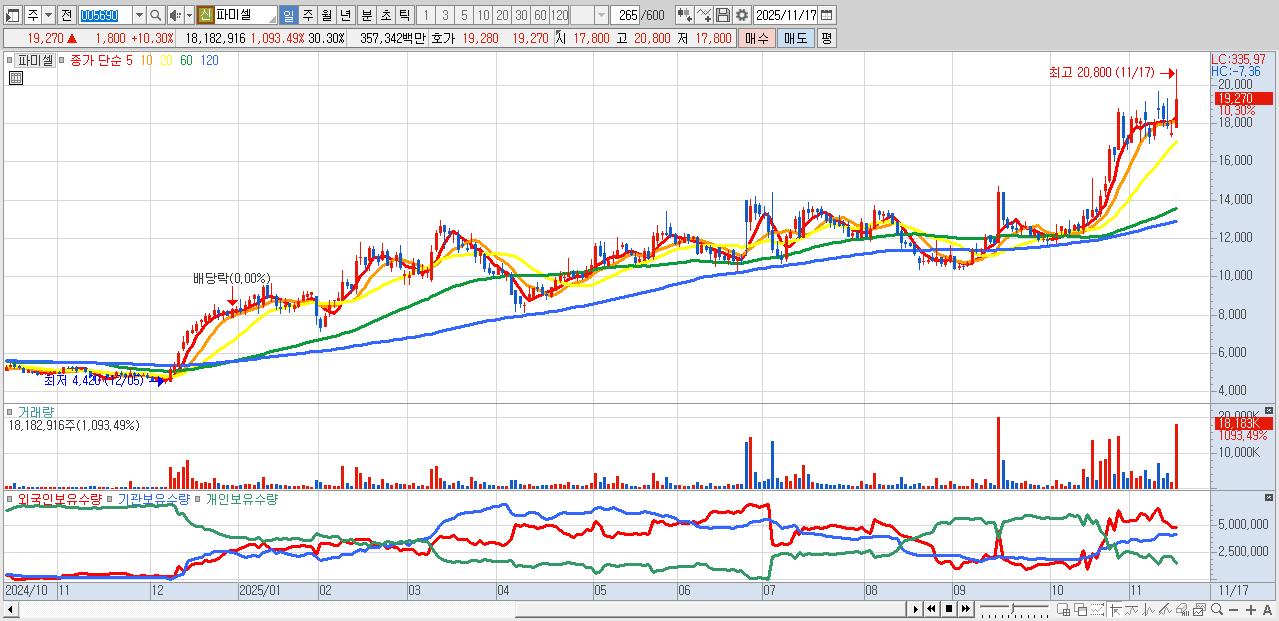
Task: Click the interval 120 button
Action: tap(559, 15)
